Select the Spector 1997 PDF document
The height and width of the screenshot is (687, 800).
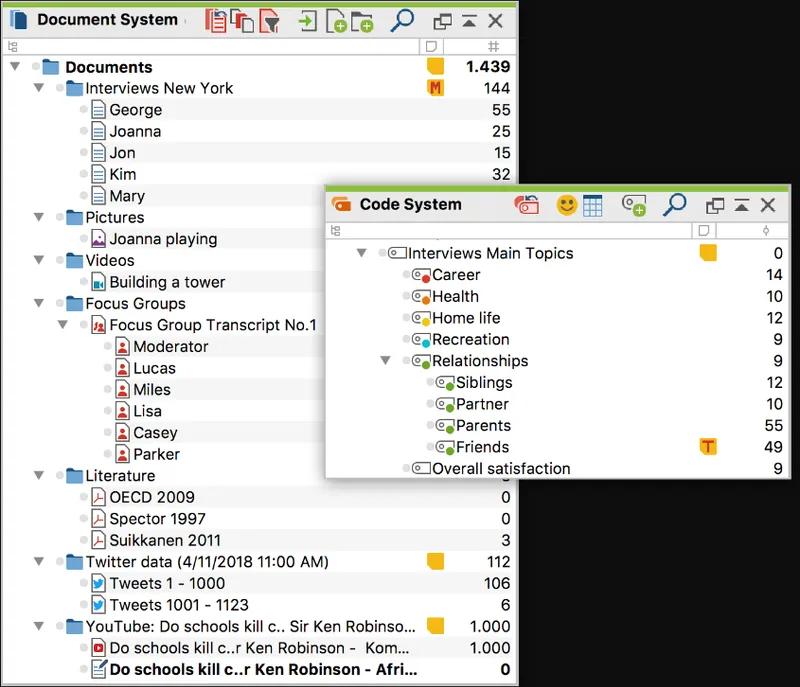pos(157,519)
